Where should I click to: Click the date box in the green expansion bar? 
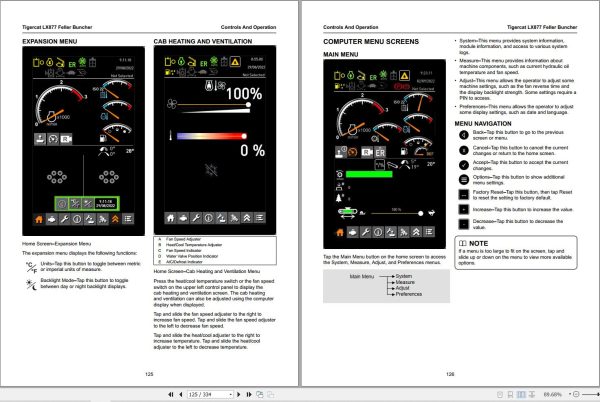106,203
